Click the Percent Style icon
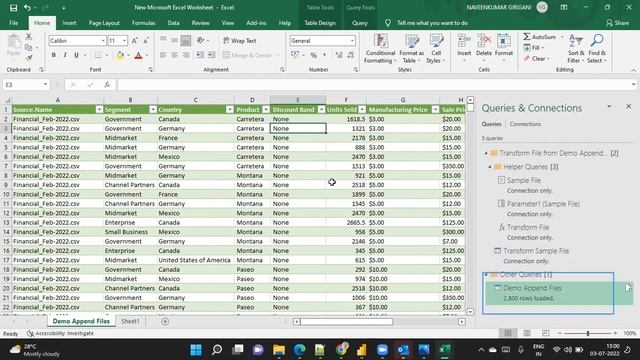 pos(313,55)
